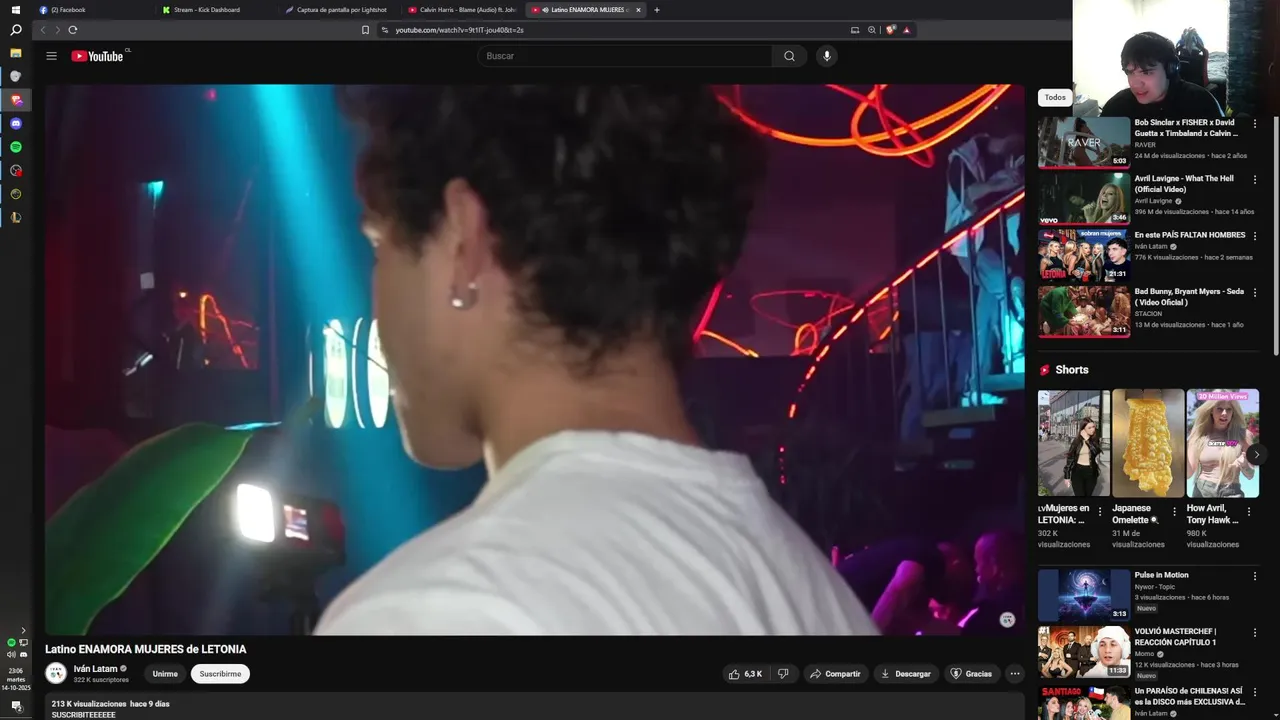Screen dimensions: 1280x720
Task: Click the Descargar button
Action: (x=906, y=674)
